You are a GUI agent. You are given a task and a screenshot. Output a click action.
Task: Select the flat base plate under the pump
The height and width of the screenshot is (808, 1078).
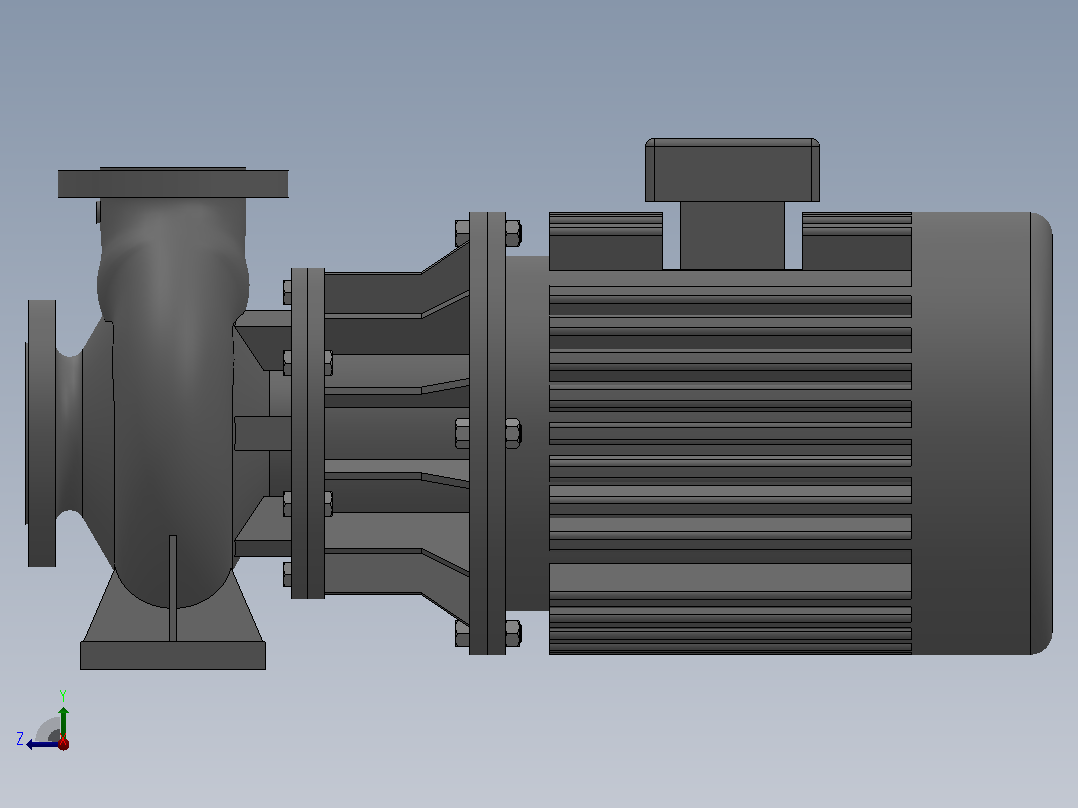point(173,655)
